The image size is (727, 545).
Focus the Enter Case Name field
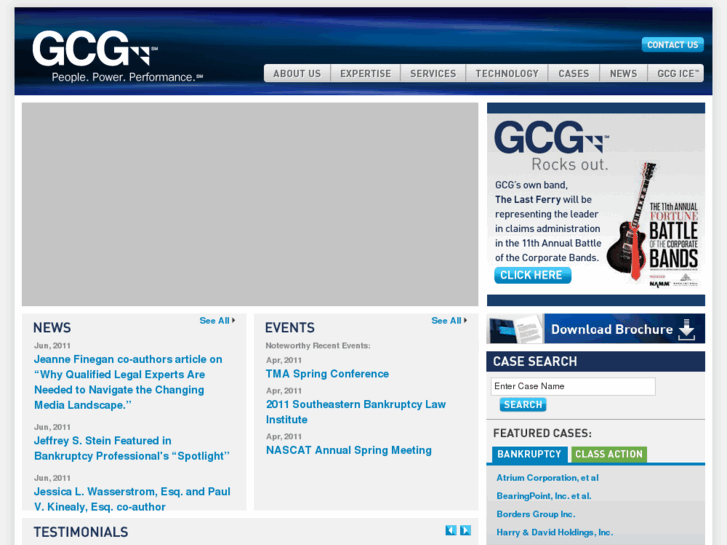[x=573, y=386]
